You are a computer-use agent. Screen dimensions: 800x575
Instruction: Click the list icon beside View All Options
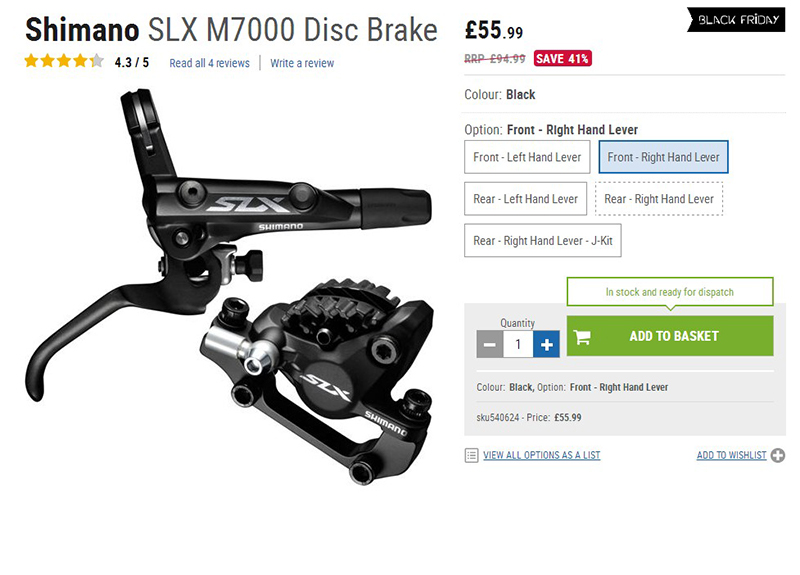(471, 455)
